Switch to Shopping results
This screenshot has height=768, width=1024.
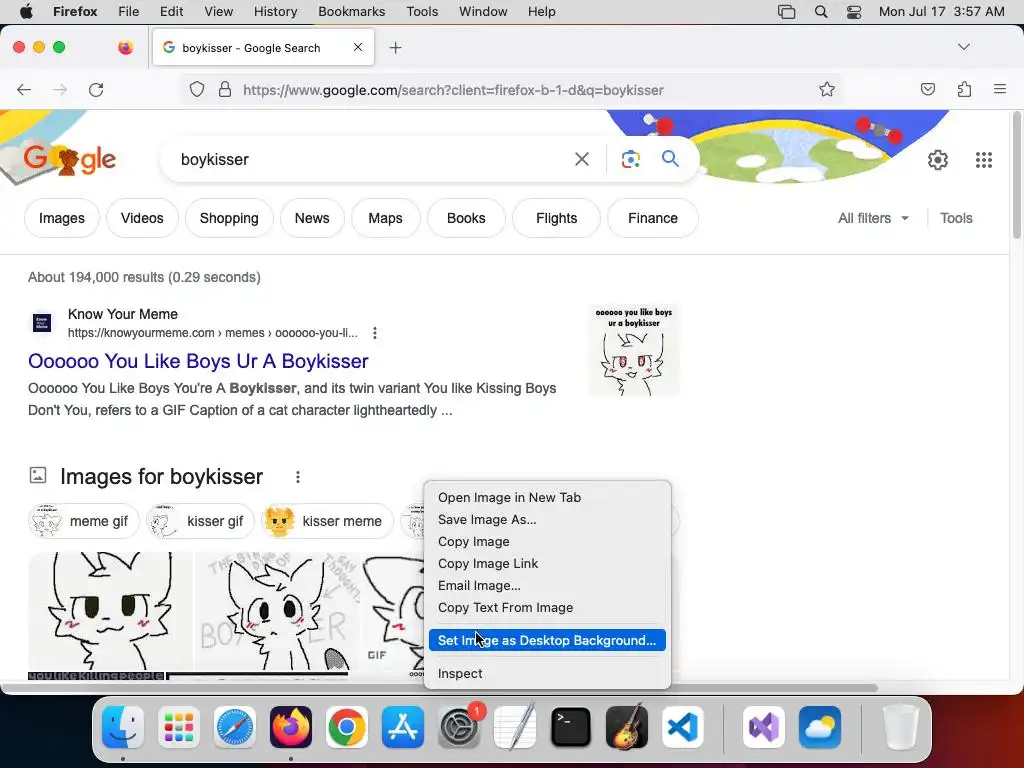click(x=229, y=218)
